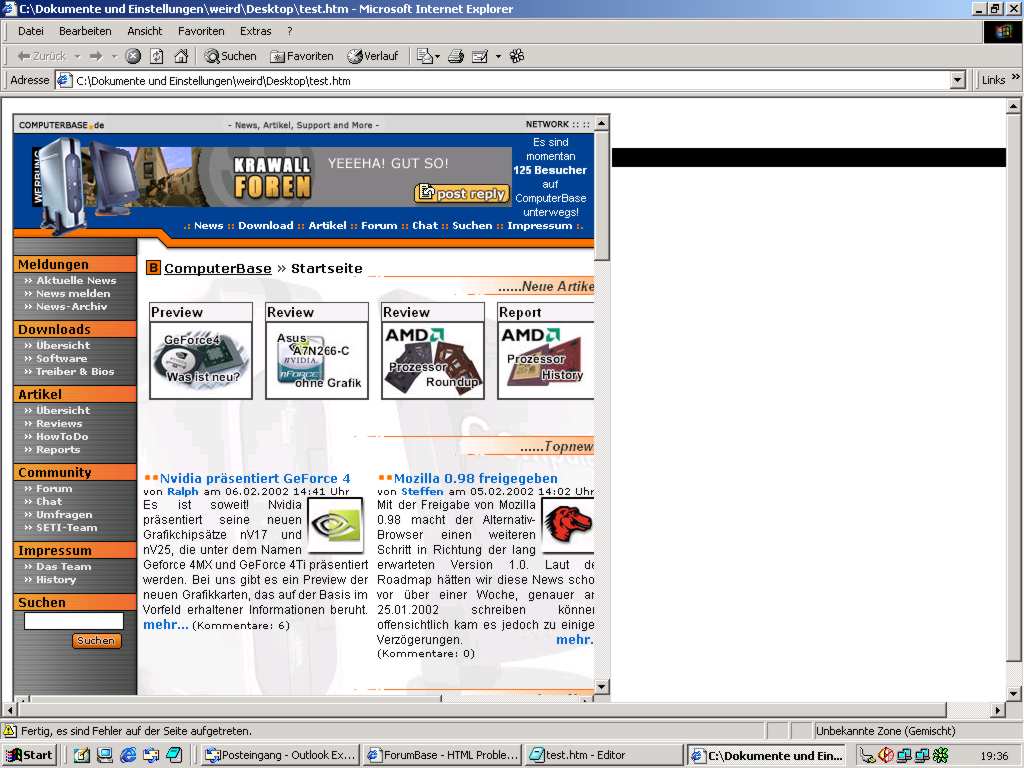Open the AMD Prozessor Roundup thumbnail
Screen dimensions: 1024x768
[433, 360]
